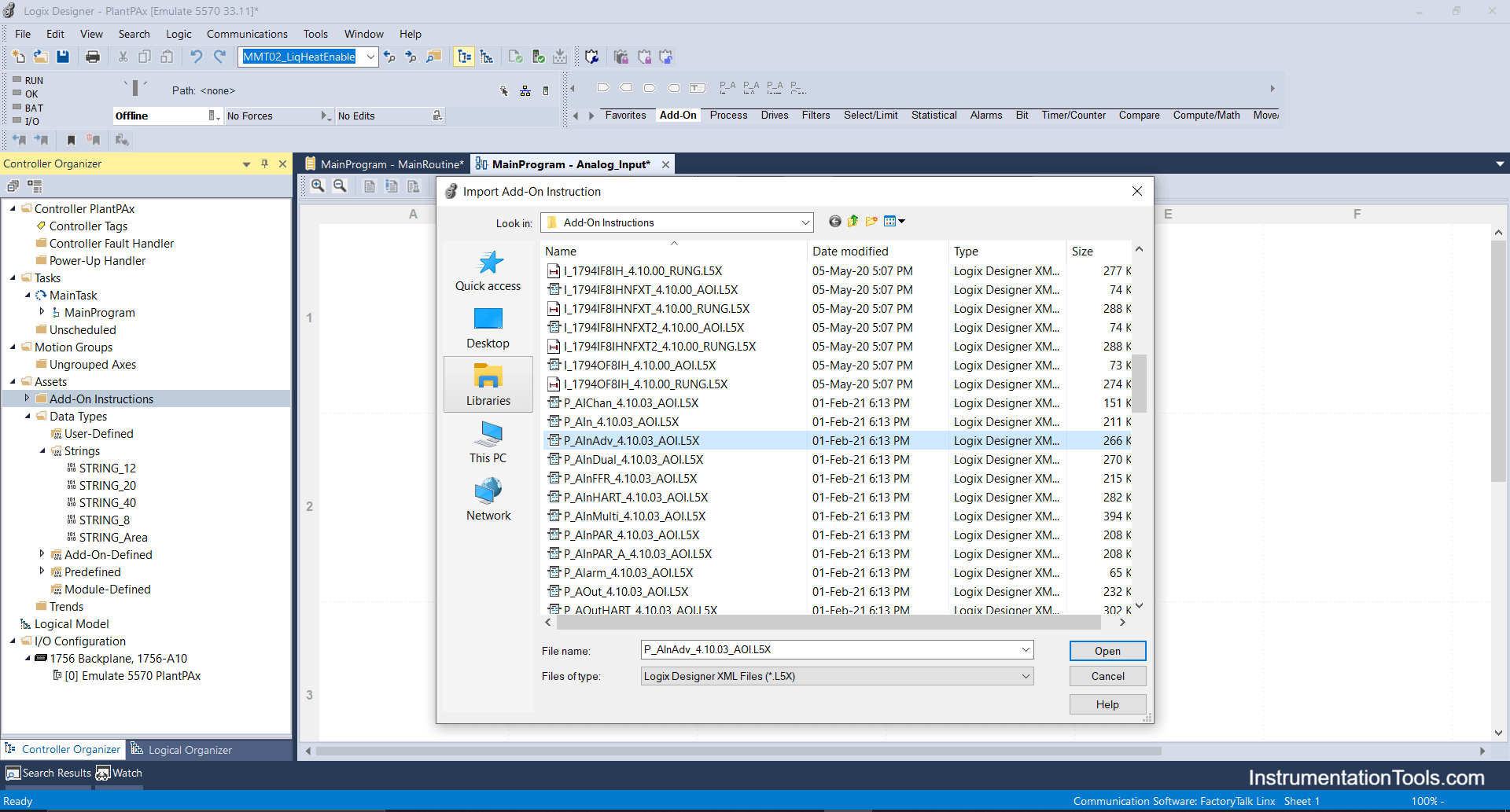Viewport: 1510px width, 812px height.
Task: Print using the printer toolbar icon
Action: (93, 57)
